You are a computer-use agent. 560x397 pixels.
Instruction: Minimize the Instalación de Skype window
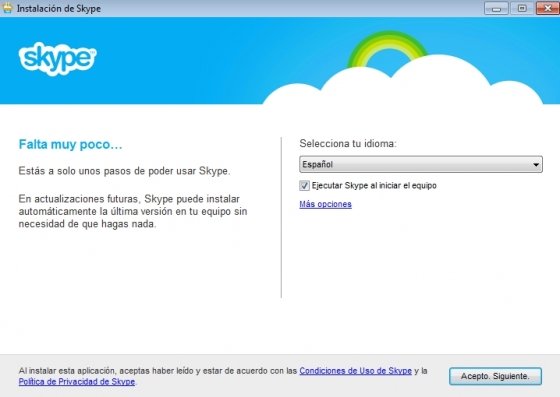tap(496, 8)
